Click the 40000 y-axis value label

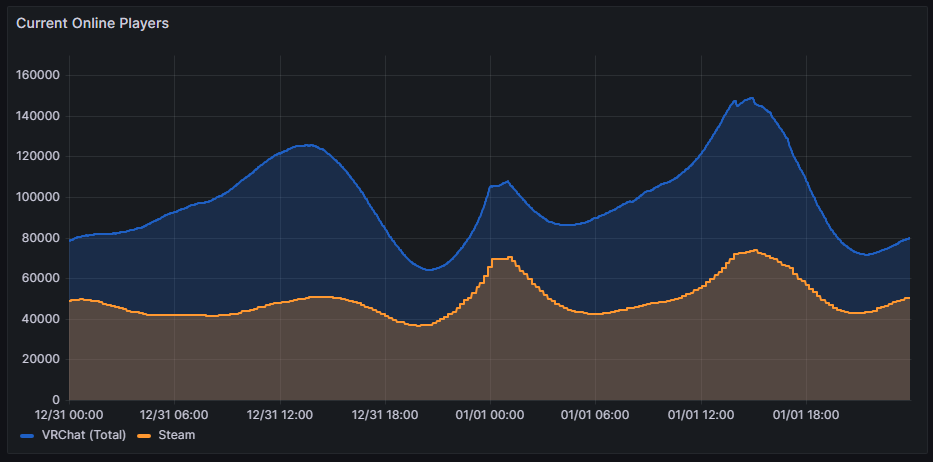[x=43, y=319]
